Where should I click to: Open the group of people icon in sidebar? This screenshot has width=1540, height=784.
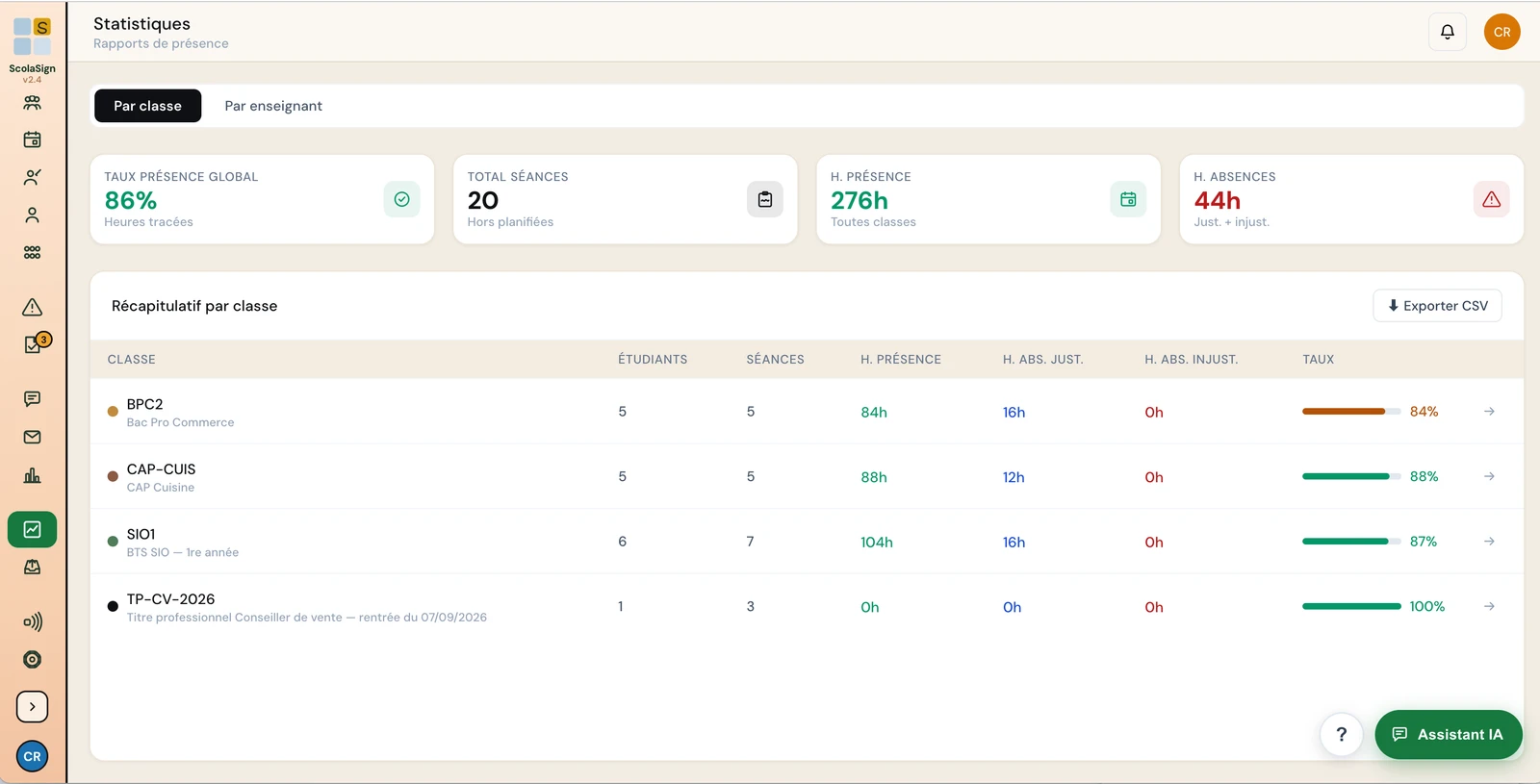coord(32,102)
